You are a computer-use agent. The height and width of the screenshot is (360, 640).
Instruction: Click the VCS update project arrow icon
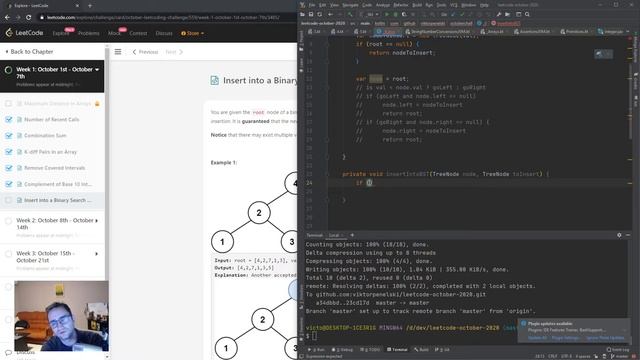(453, 14)
